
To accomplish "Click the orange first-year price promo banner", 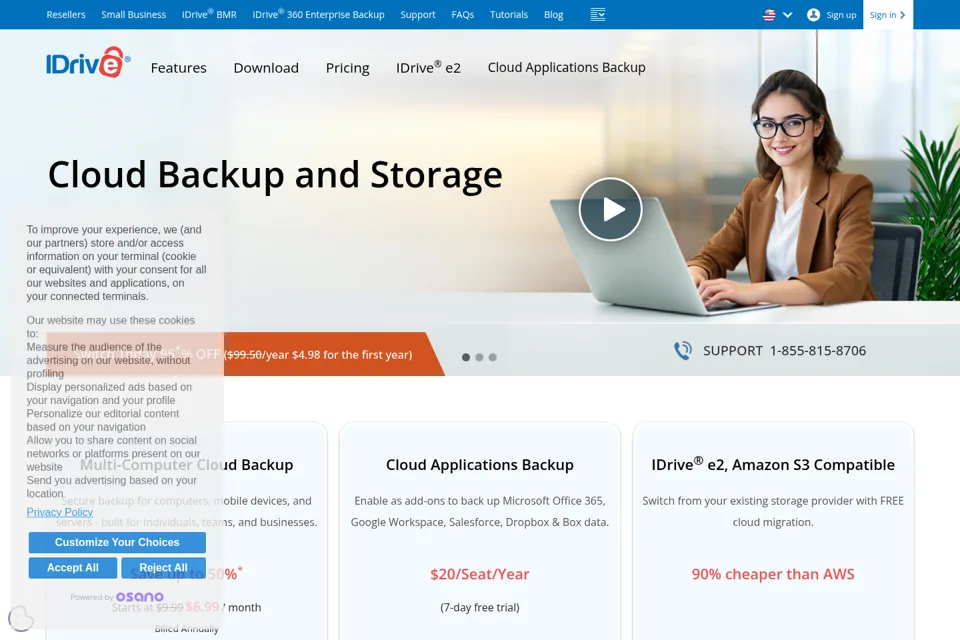I will tap(245, 354).
